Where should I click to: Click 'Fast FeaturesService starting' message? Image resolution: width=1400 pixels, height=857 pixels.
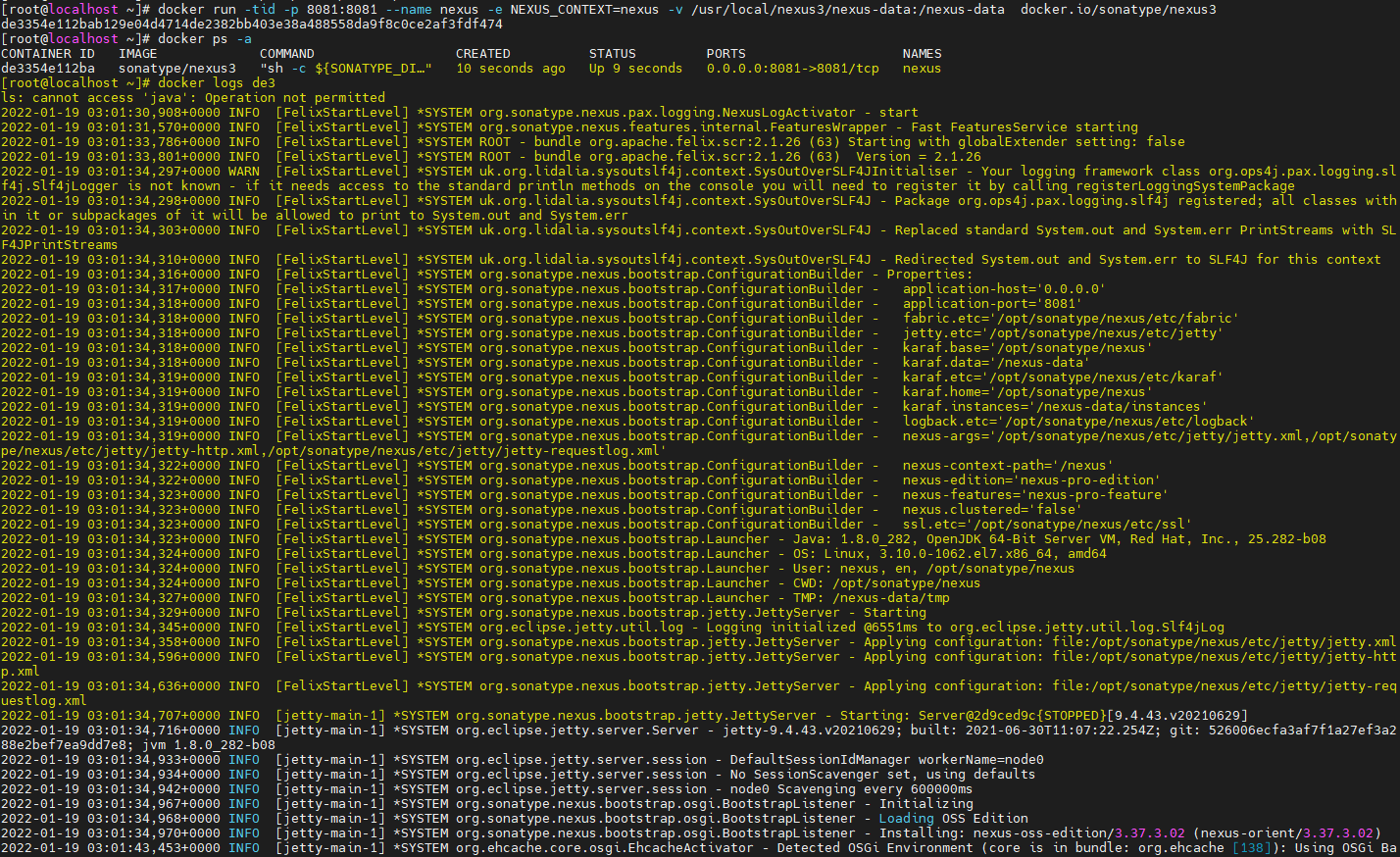coord(1025,126)
